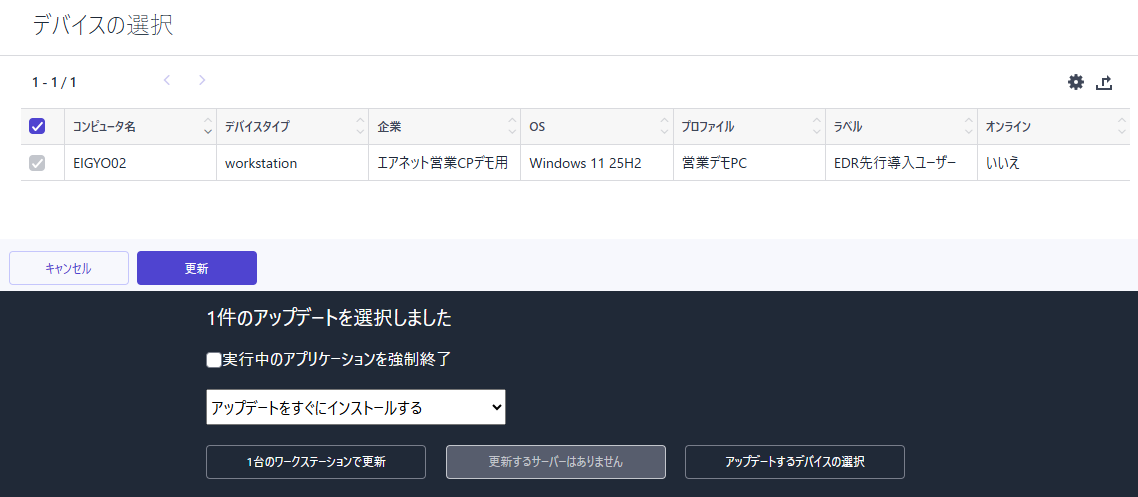Viewport: 1138px width, 497px height.
Task: Toggle the select-all header checkbox
Action: click(x=37, y=126)
